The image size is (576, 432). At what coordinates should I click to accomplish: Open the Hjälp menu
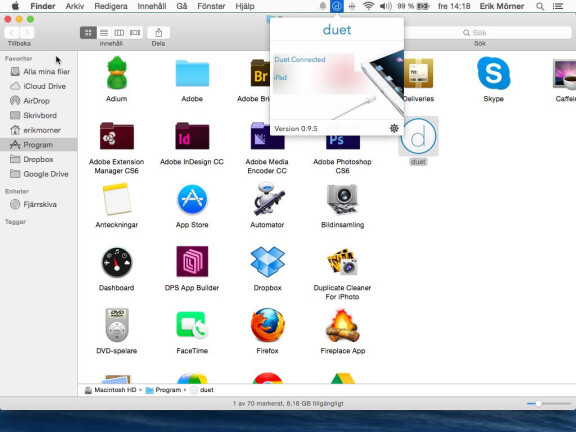coord(244,6)
